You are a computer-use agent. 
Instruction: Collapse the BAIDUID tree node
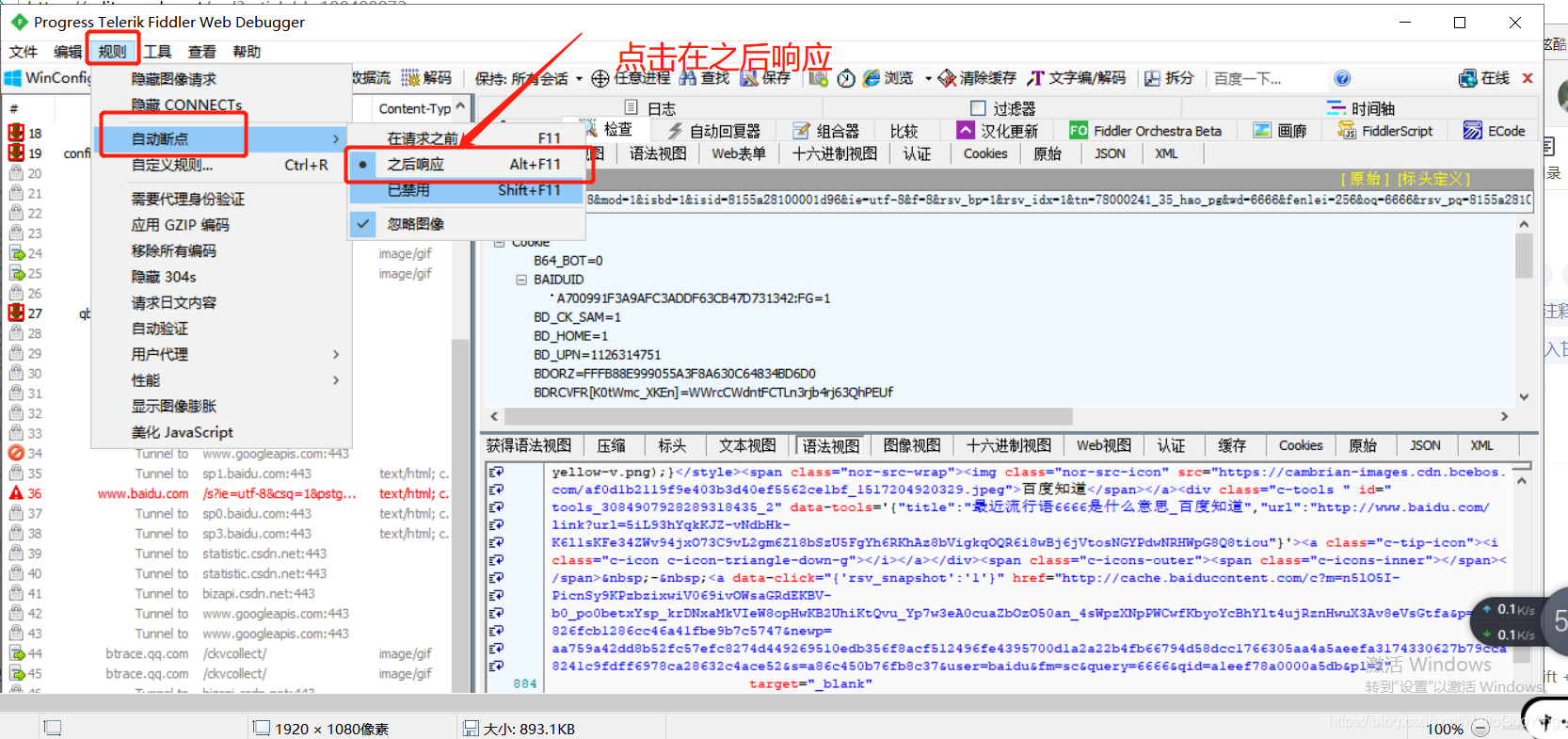520,280
